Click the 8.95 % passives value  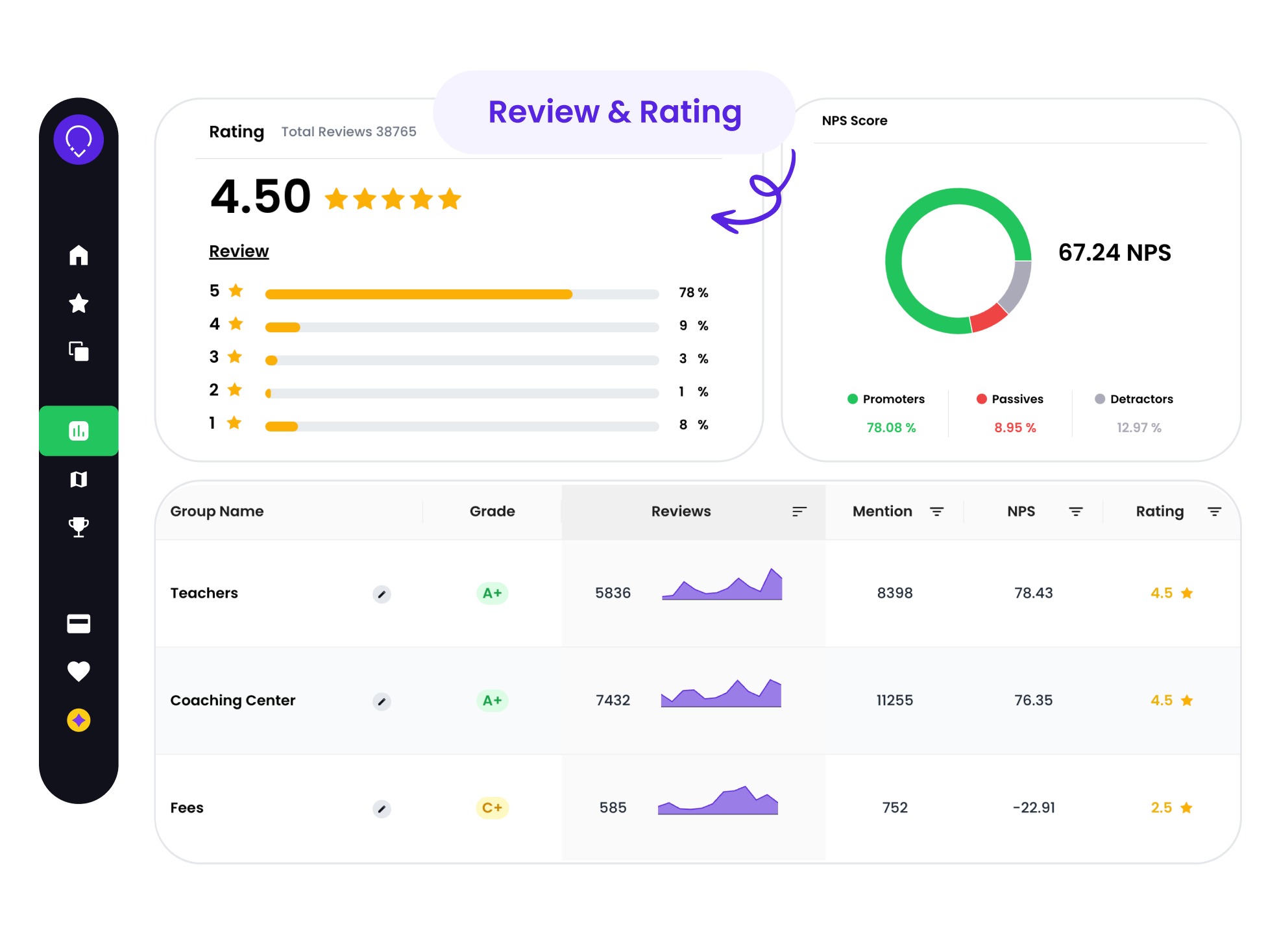1015,428
